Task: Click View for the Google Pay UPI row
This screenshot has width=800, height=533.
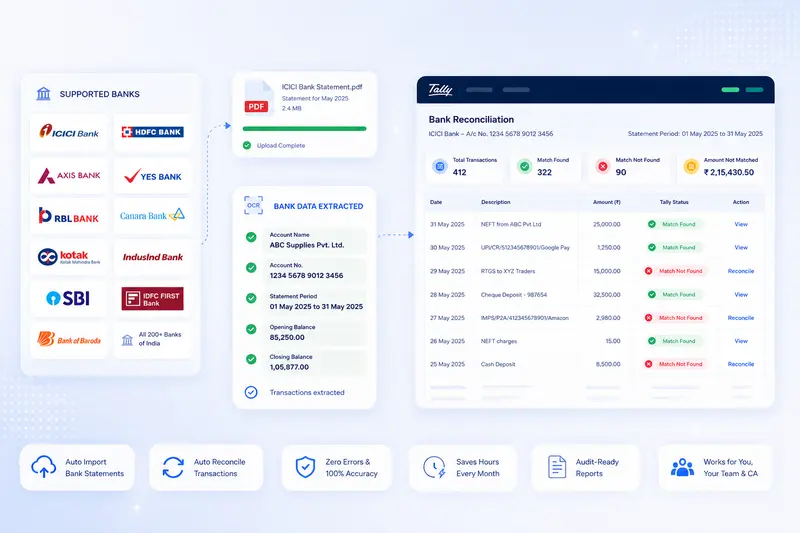Action: point(741,247)
